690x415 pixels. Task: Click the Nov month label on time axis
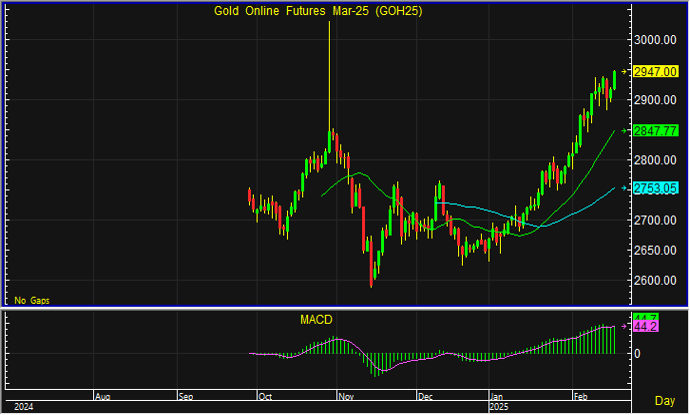[x=346, y=397]
